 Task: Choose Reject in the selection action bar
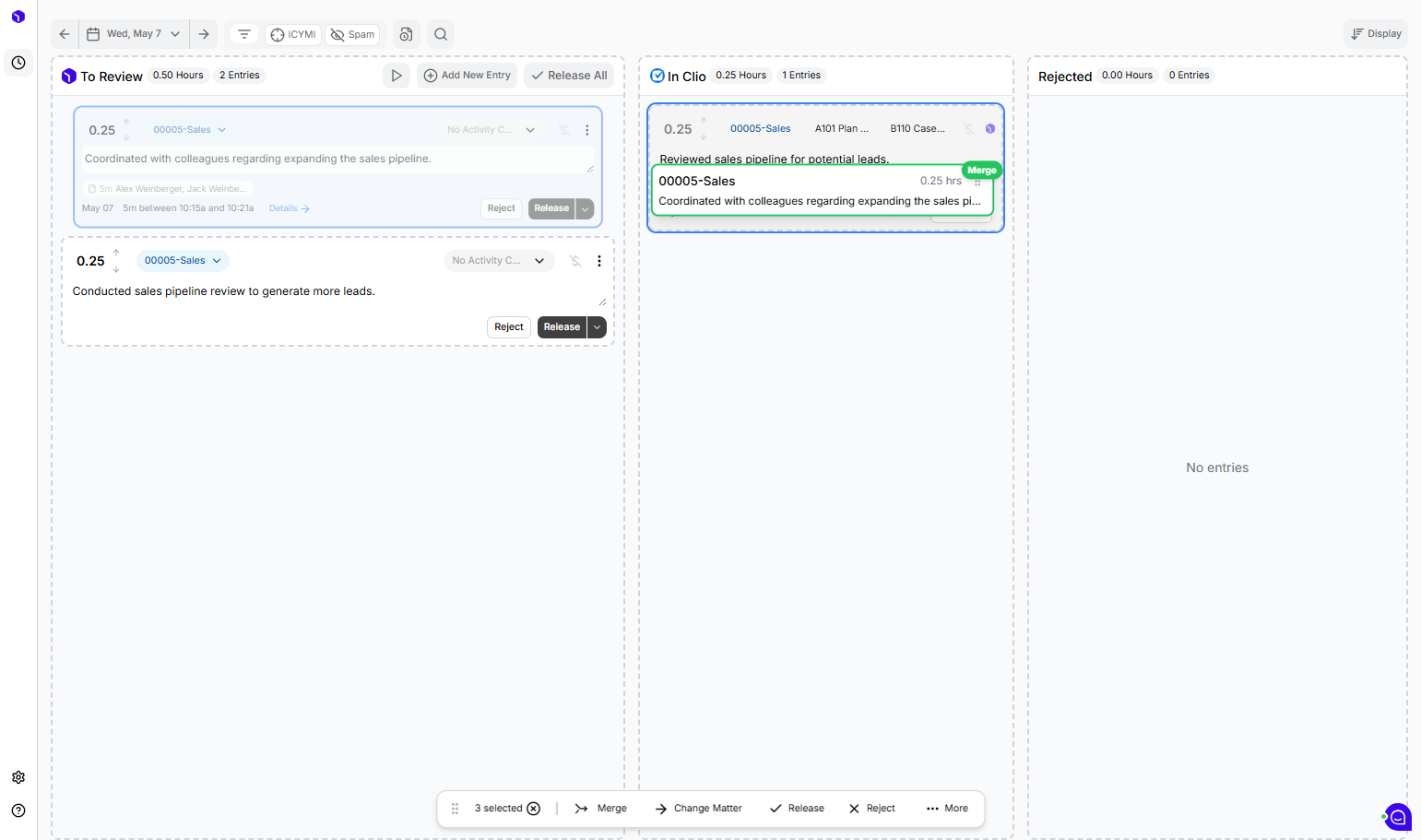(872, 809)
